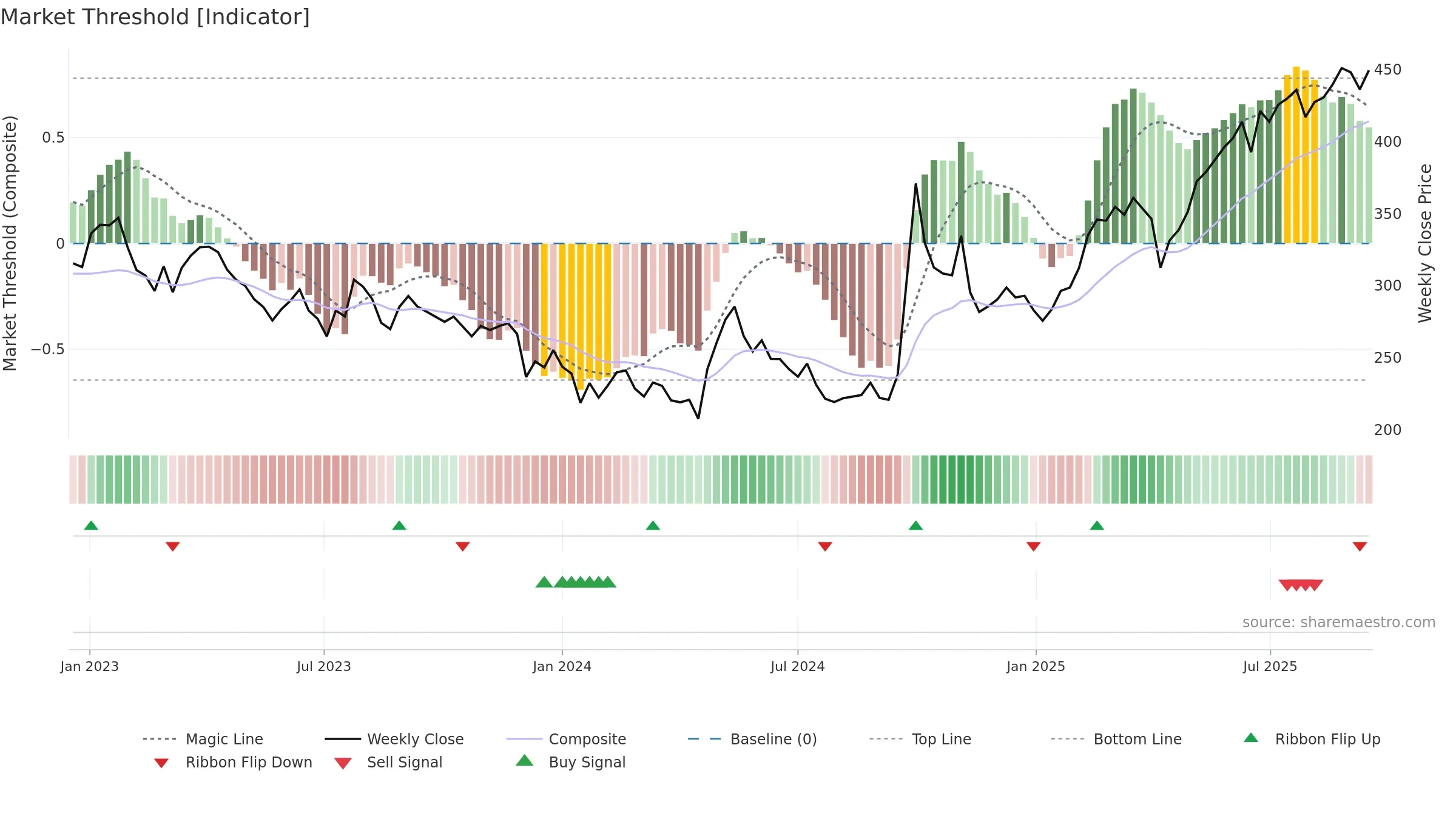Click the first sell signal triangle after Jul 2025
1456x819 pixels.
[1286, 585]
